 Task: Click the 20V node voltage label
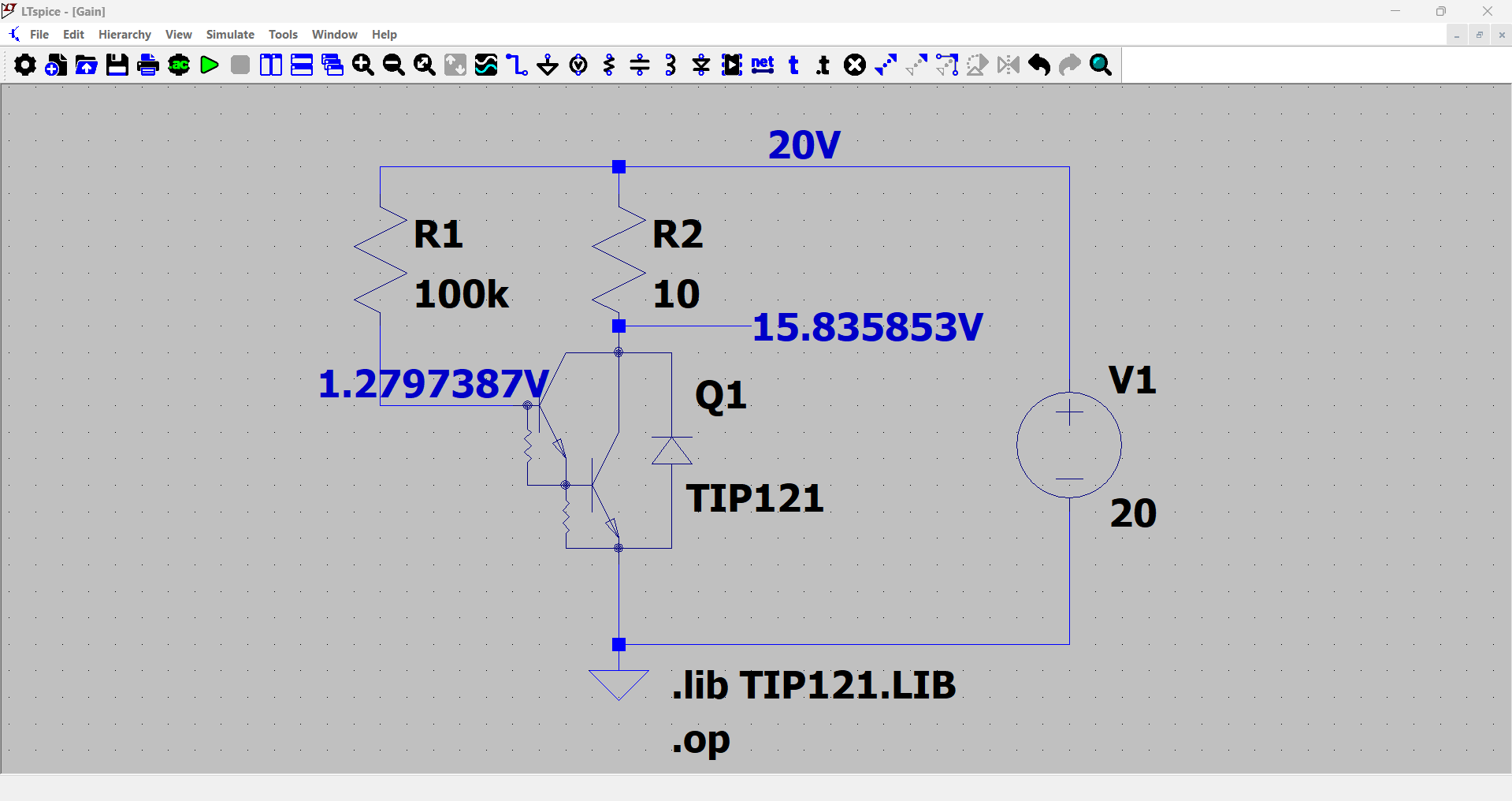point(804,145)
